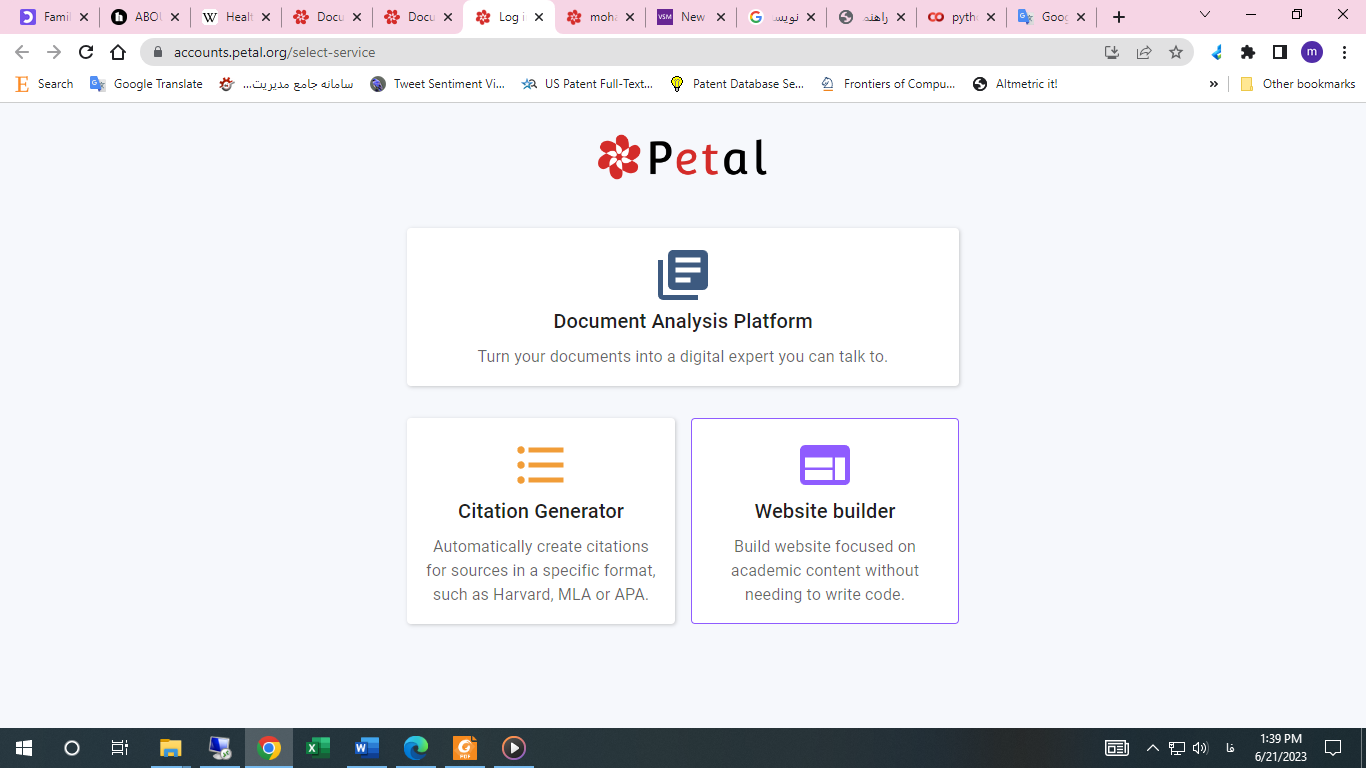Viewport: 1366px width, 768px height.
Task: Click 'Turn your documents into a digital expert' text
Action: coord(683,356)
